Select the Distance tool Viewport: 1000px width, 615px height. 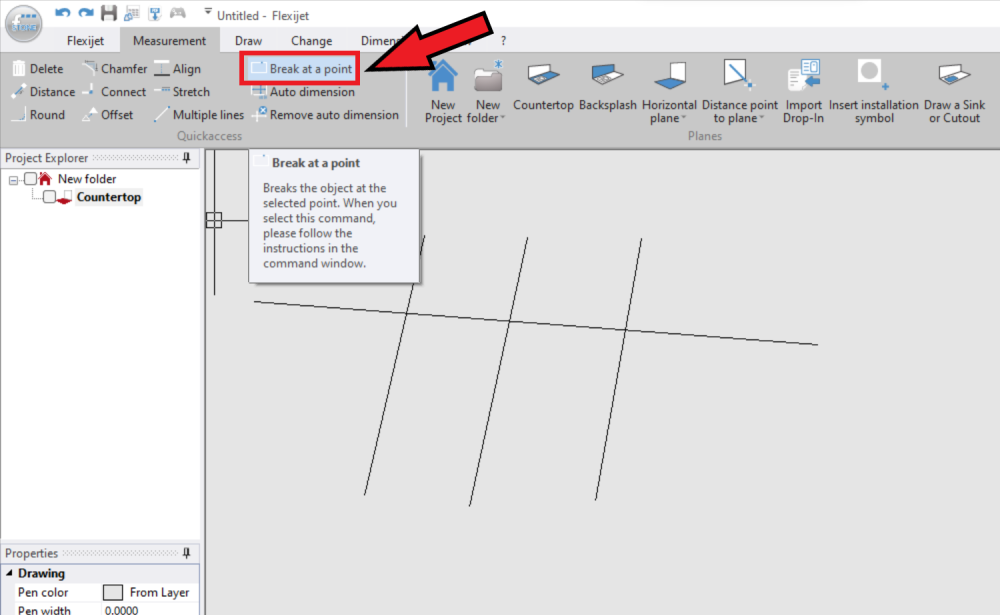[x=43, y=91]
